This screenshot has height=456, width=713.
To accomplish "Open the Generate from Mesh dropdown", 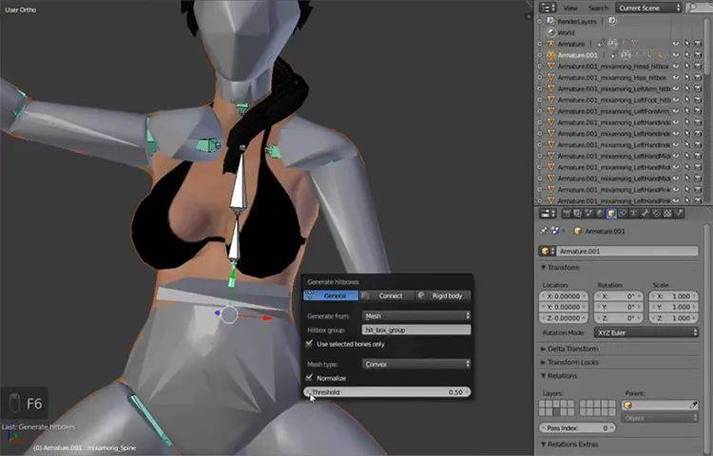I will [x=416, y=316].
